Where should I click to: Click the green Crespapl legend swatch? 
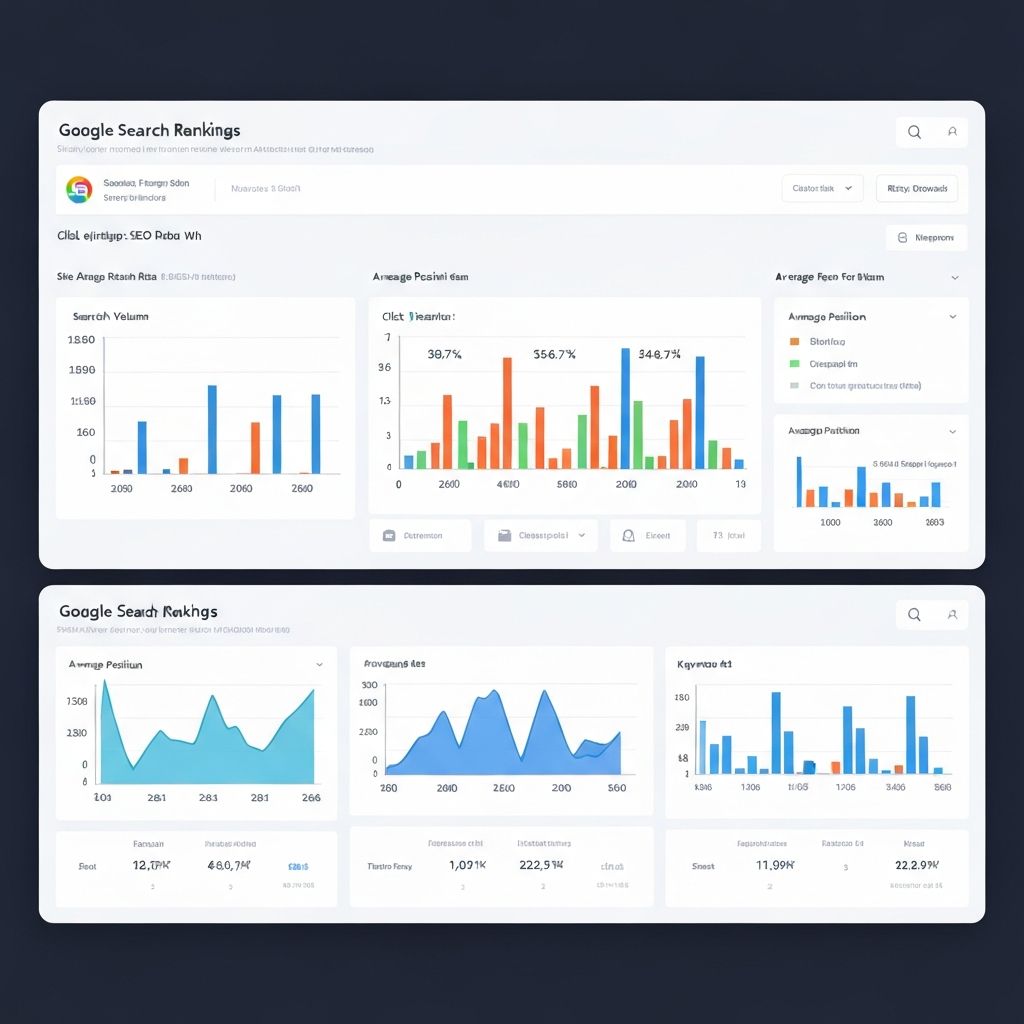[794, 364]
